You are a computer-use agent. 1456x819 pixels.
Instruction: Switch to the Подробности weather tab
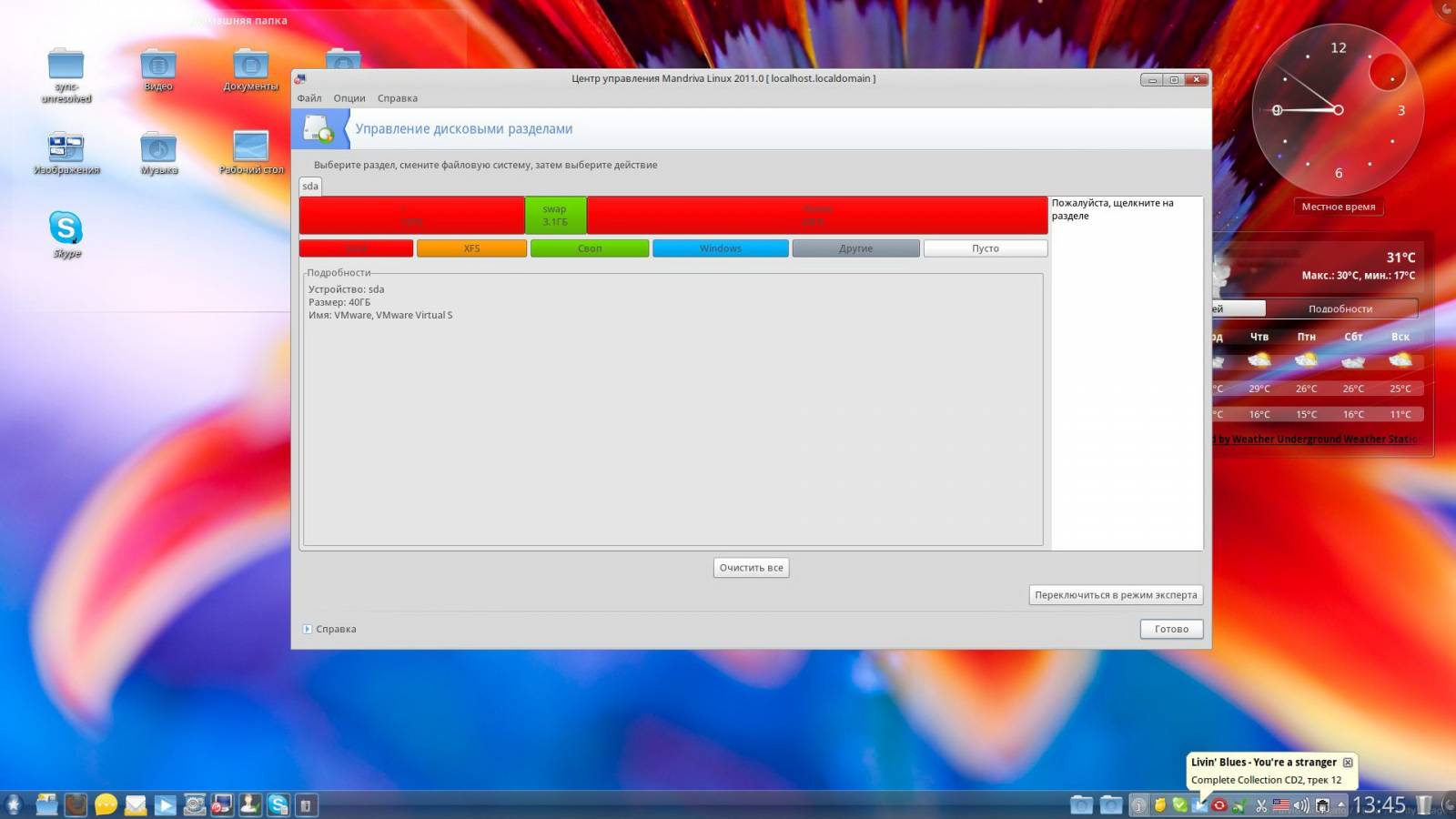pos(1340,308)
